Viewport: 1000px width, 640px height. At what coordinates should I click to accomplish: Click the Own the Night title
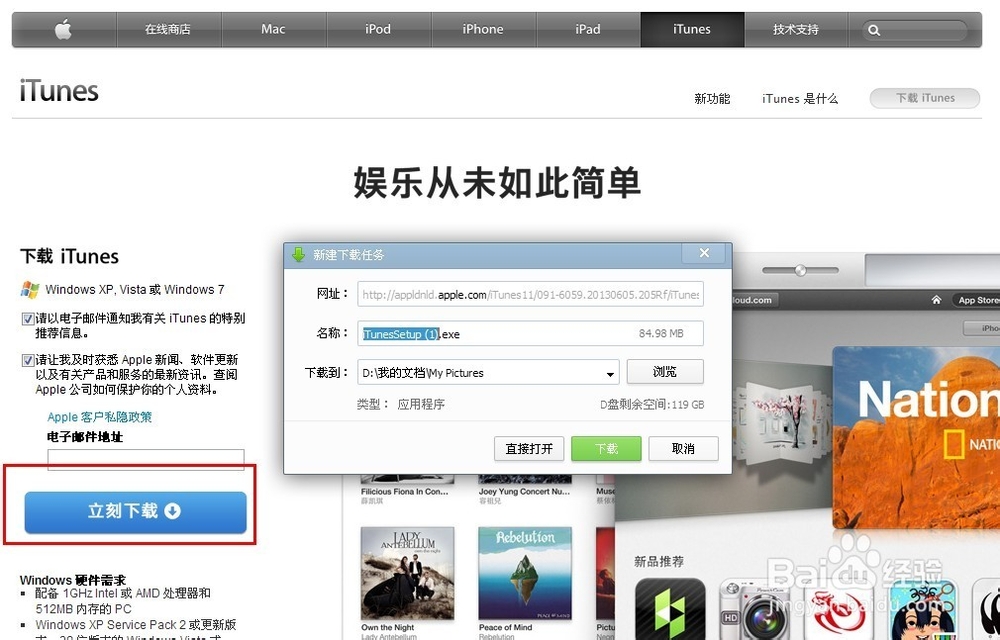pos(388,628)
